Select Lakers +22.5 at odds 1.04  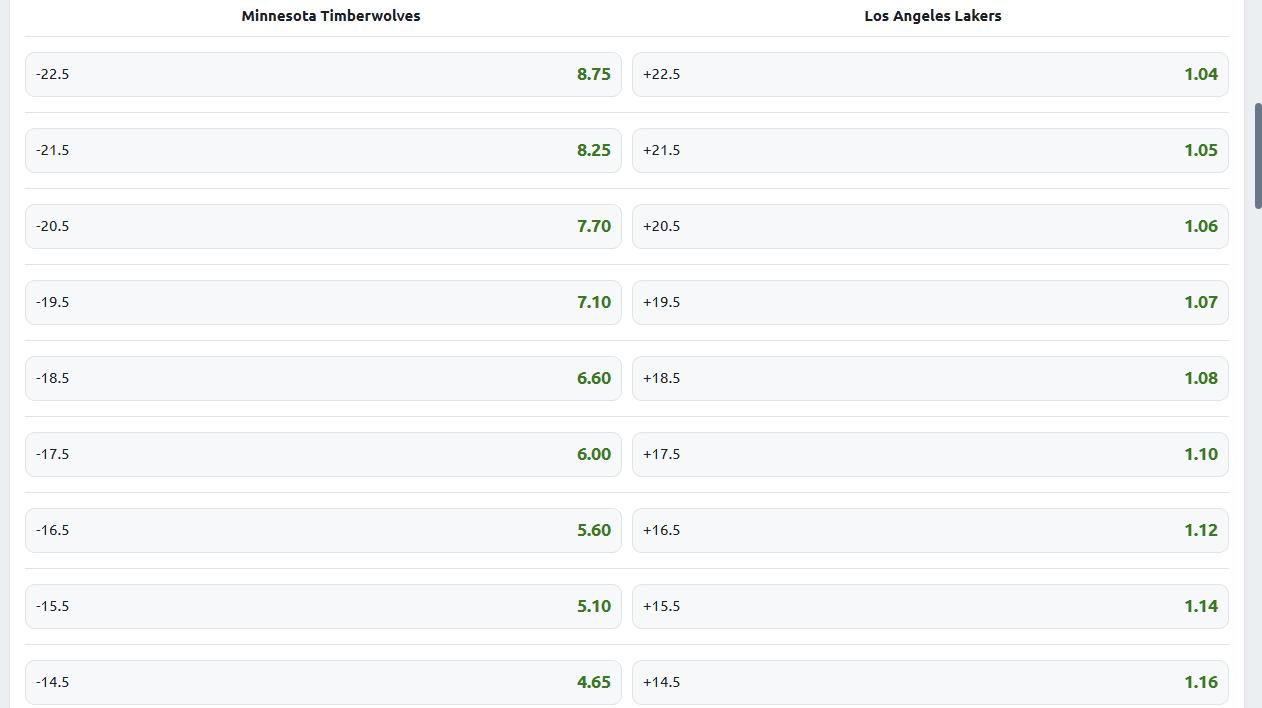click(x=930, y=75)
